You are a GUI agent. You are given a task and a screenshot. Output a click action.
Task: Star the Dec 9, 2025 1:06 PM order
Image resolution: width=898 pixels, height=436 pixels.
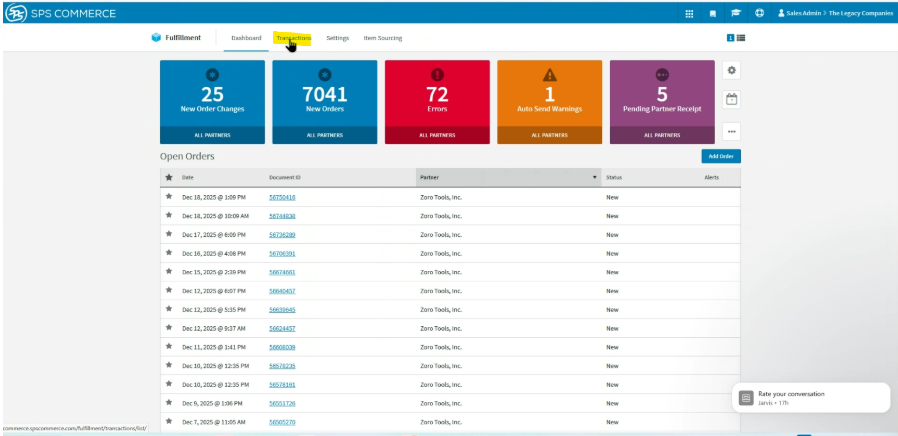(x=168, y=403)
